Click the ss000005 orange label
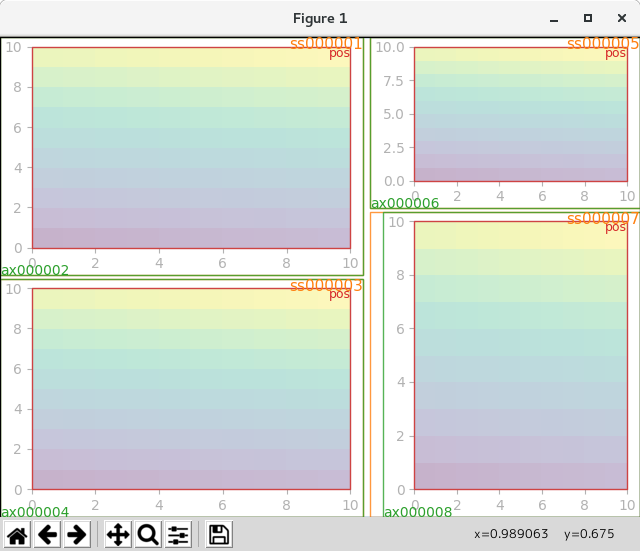This screenshot has height=551, width=640. click(603, 43)
